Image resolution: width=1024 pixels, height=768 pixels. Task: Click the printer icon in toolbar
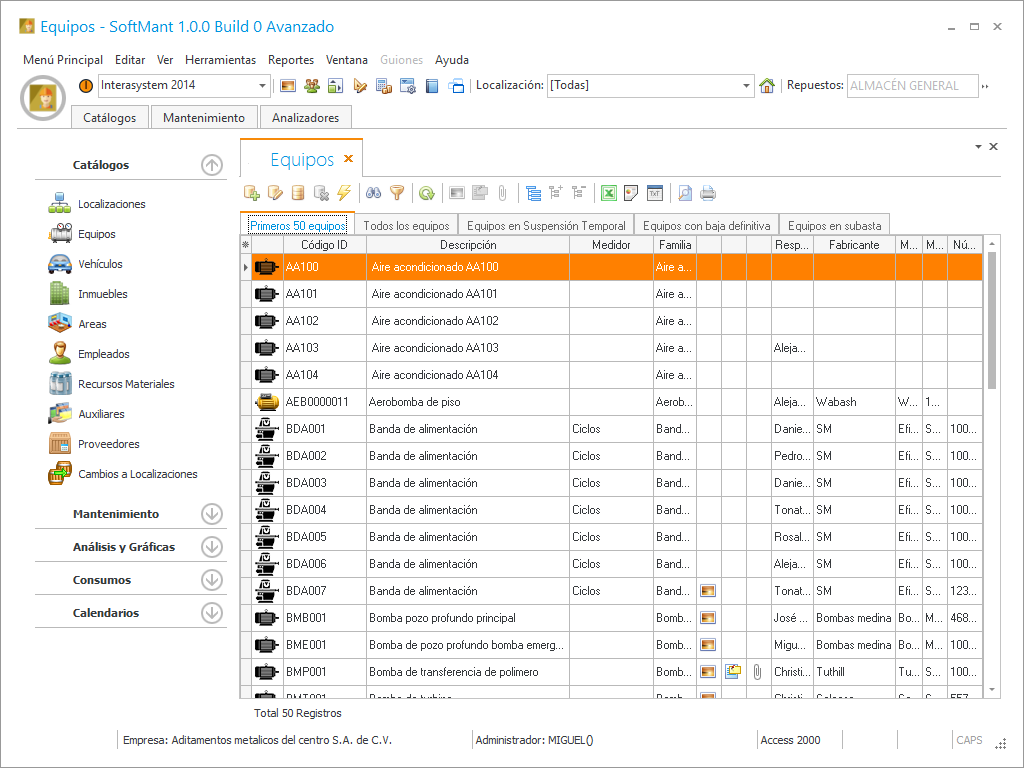click(x=708, y=193)
